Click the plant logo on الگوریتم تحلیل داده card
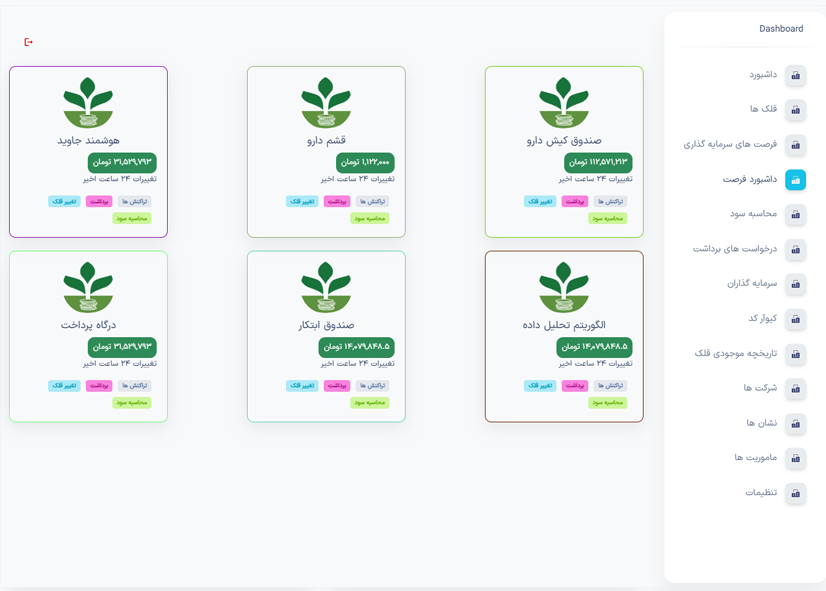 click(x=564, y=288)
